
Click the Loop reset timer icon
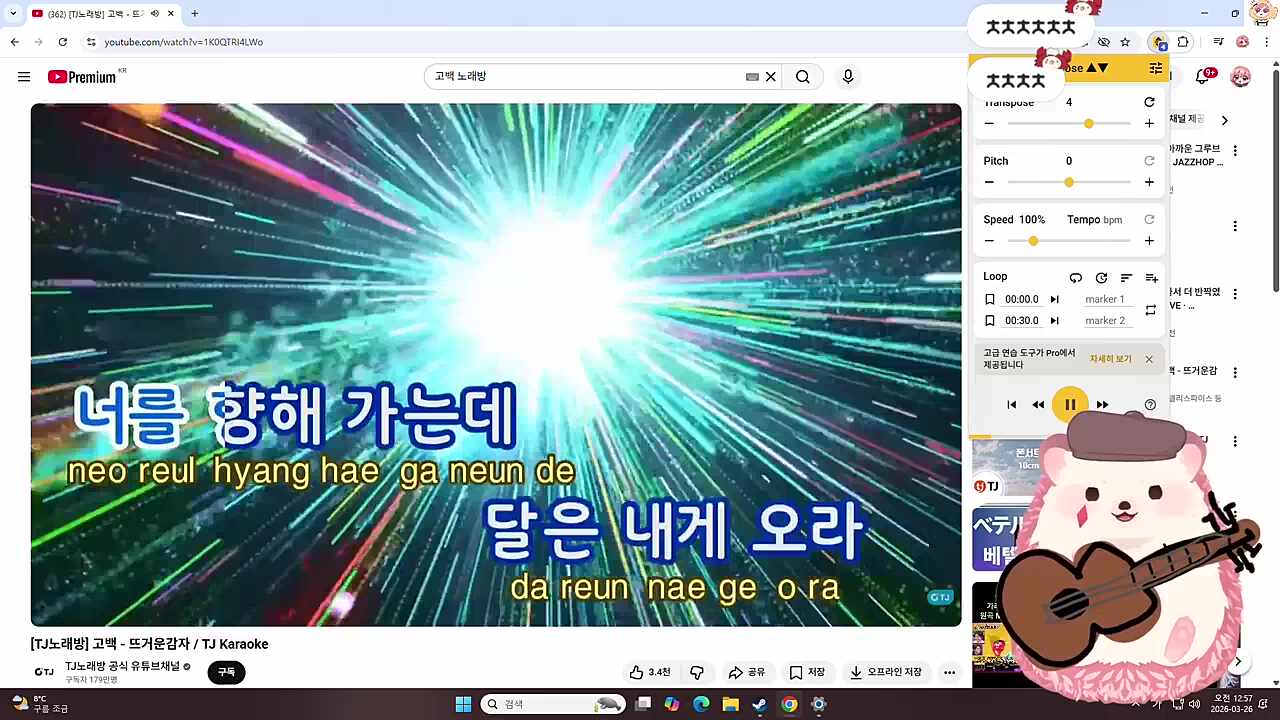[x=1101, y=278]
